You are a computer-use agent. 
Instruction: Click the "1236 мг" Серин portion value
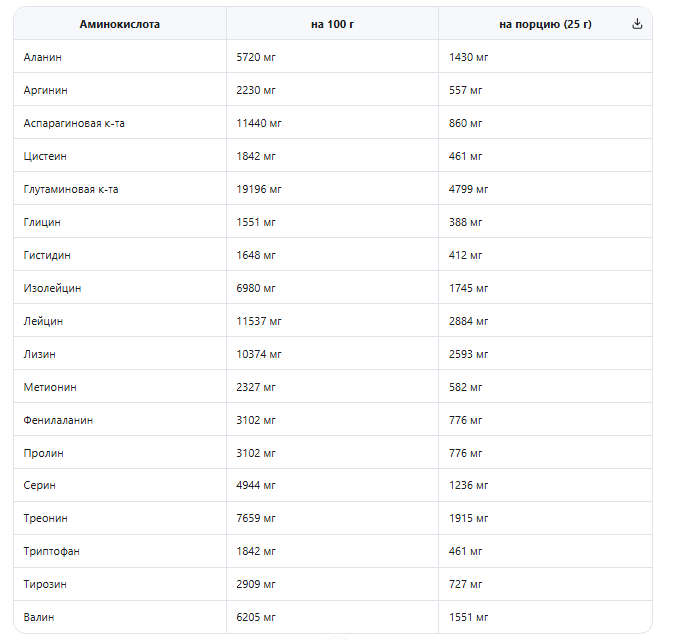point(469,485)
